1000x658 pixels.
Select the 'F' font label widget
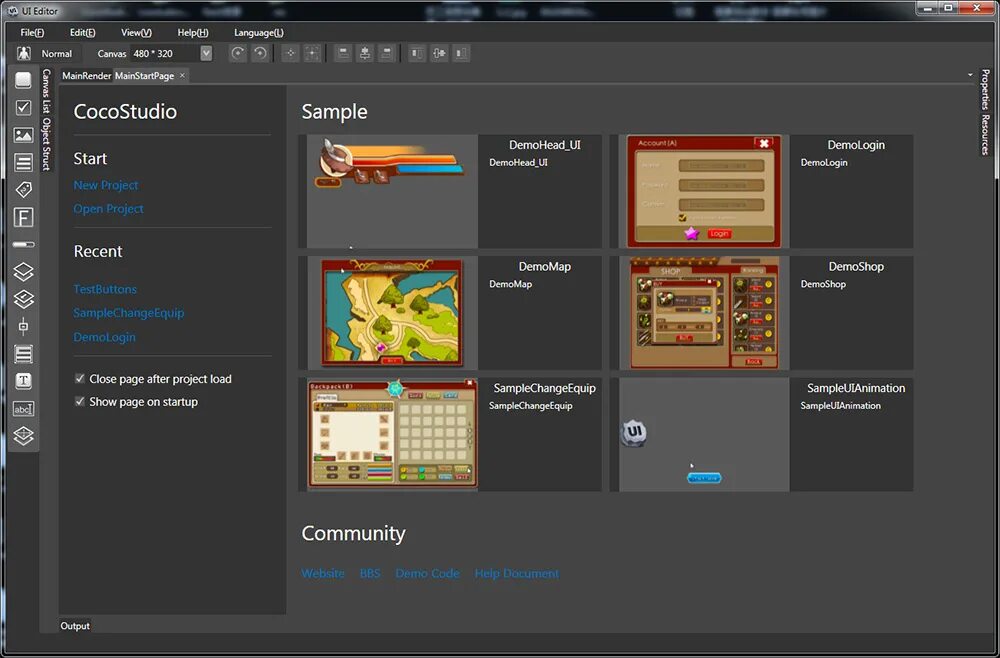tap(24, 217)
